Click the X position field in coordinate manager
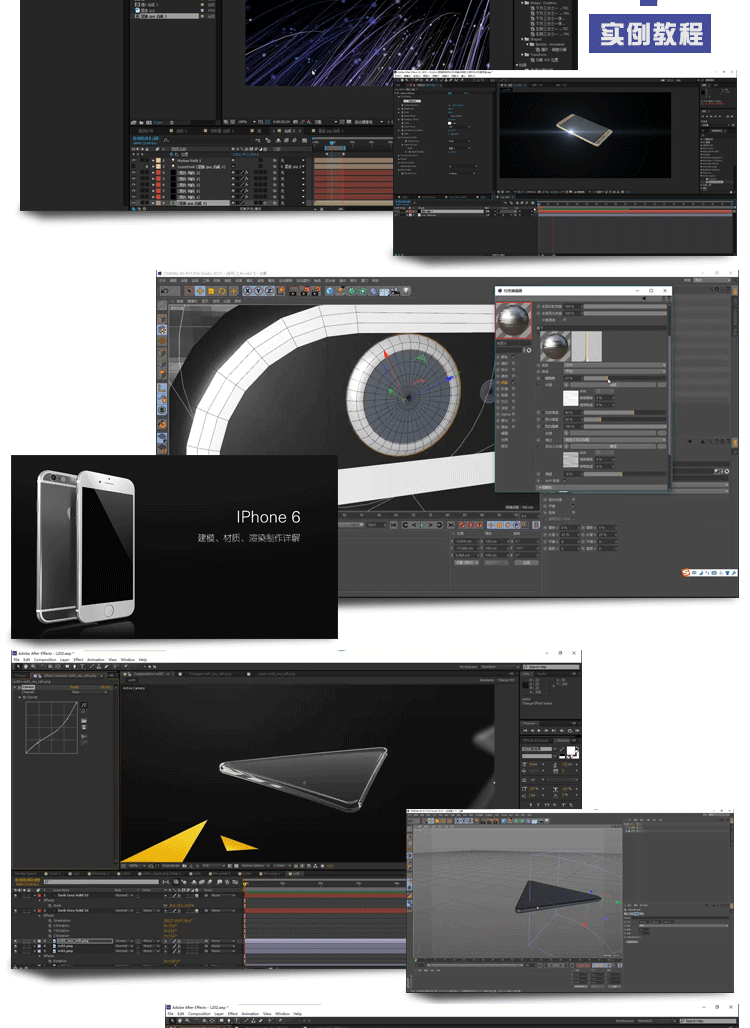This screenshot has width=750, height=1028. [x=466, y=541]
